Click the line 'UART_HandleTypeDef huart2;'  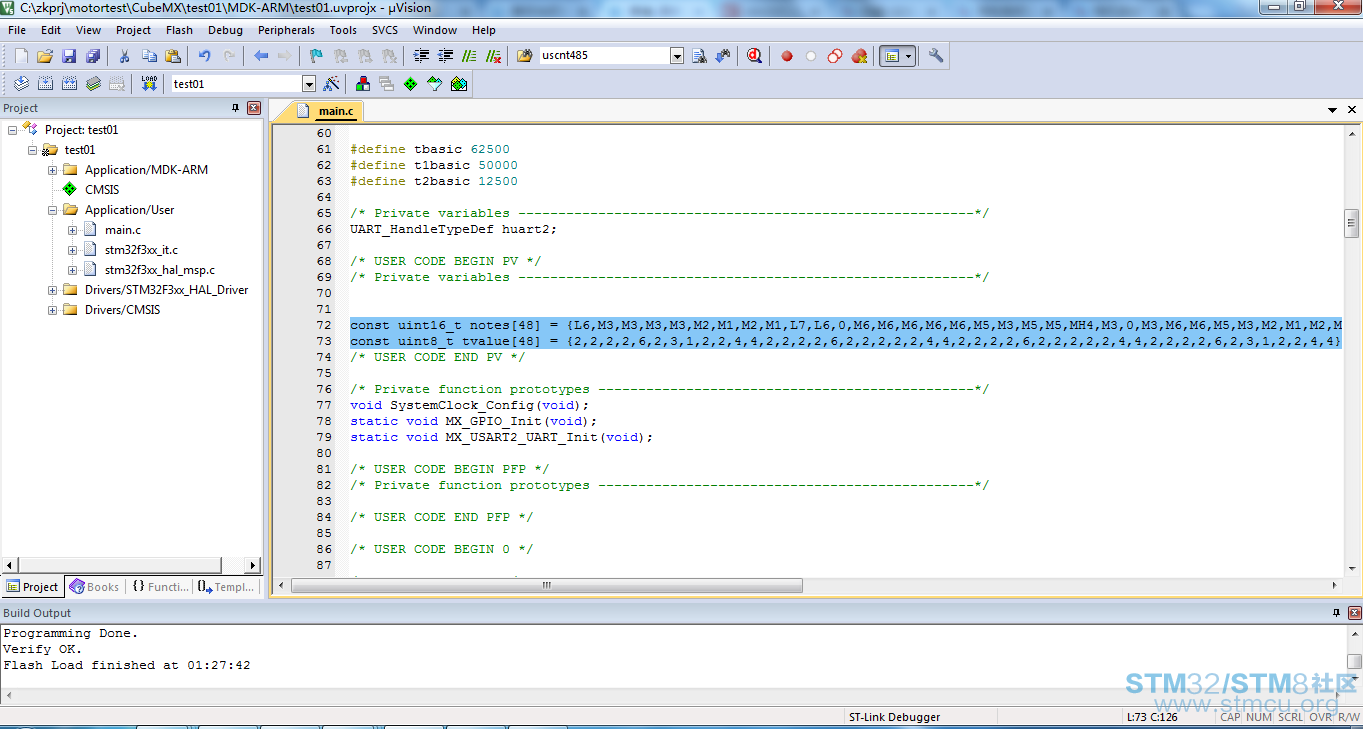453,229
